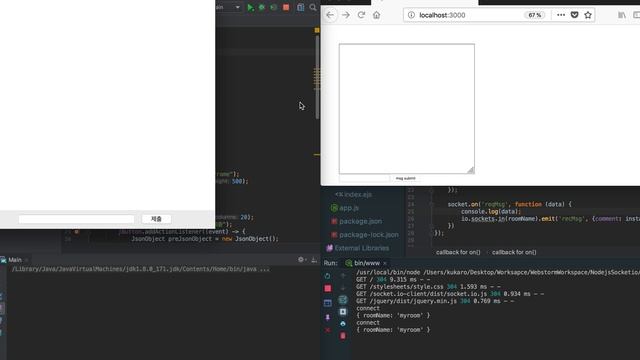The image size is (640, 360).
Task: Click the site information icon in address bar
Action: tap(411, 15)
